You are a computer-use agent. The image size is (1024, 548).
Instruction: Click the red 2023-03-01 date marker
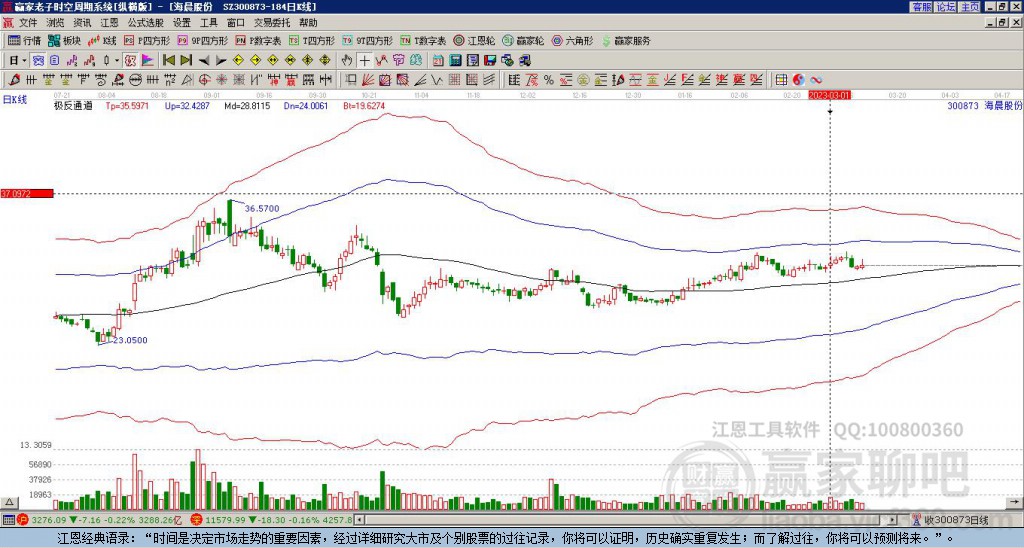[x=829, y=95]
